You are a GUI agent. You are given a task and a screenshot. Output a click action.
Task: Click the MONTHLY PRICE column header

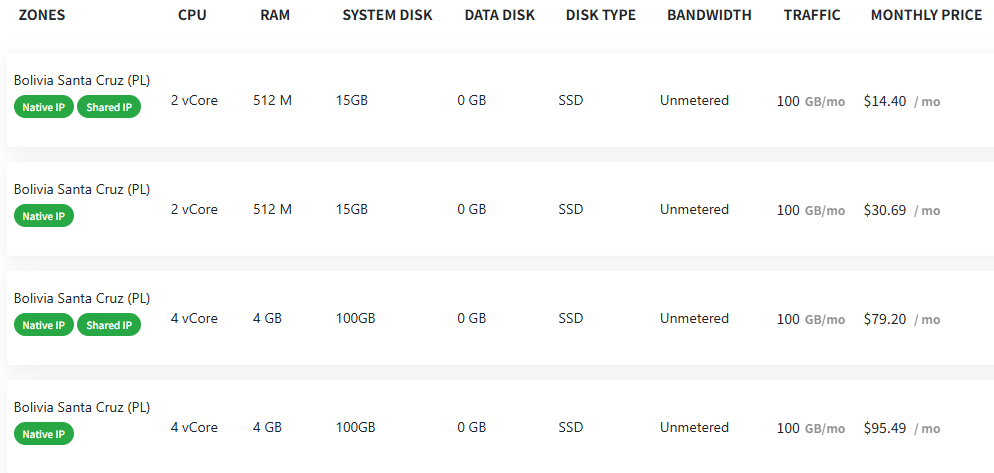(927, 16)
